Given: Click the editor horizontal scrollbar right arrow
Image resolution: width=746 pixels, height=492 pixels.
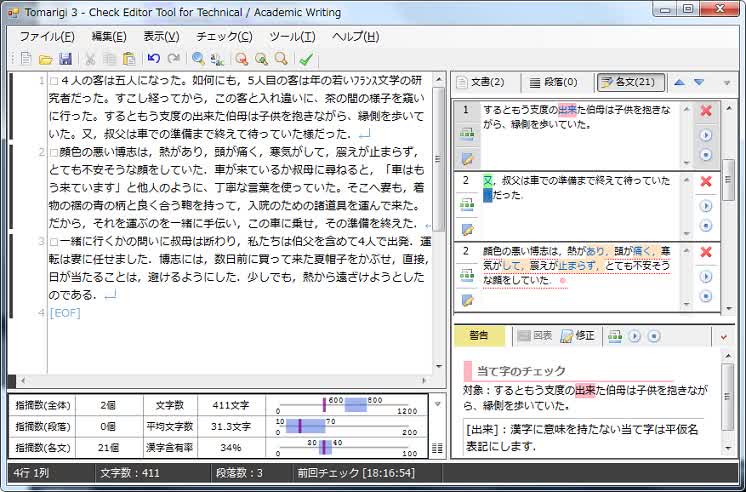Looking at the screenshot, I should pos(424,380).
